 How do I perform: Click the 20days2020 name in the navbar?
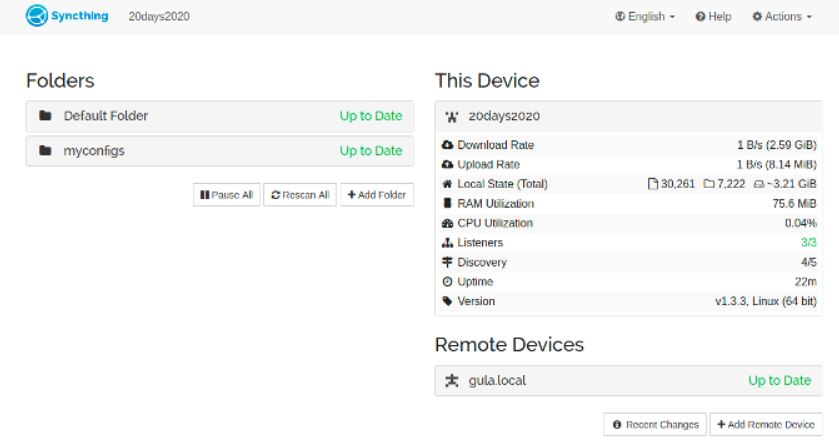point(159,17)
